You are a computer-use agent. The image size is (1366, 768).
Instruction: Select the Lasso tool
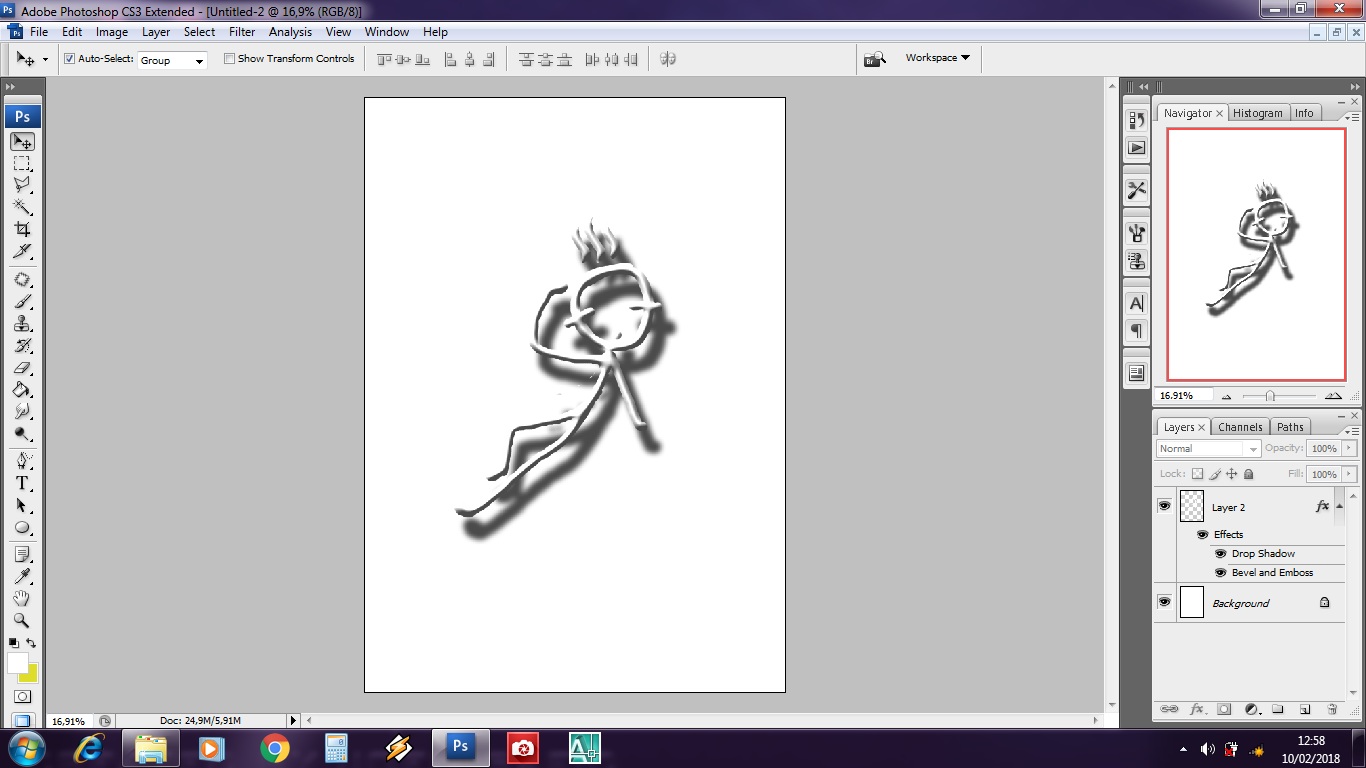tap(22, 186)
